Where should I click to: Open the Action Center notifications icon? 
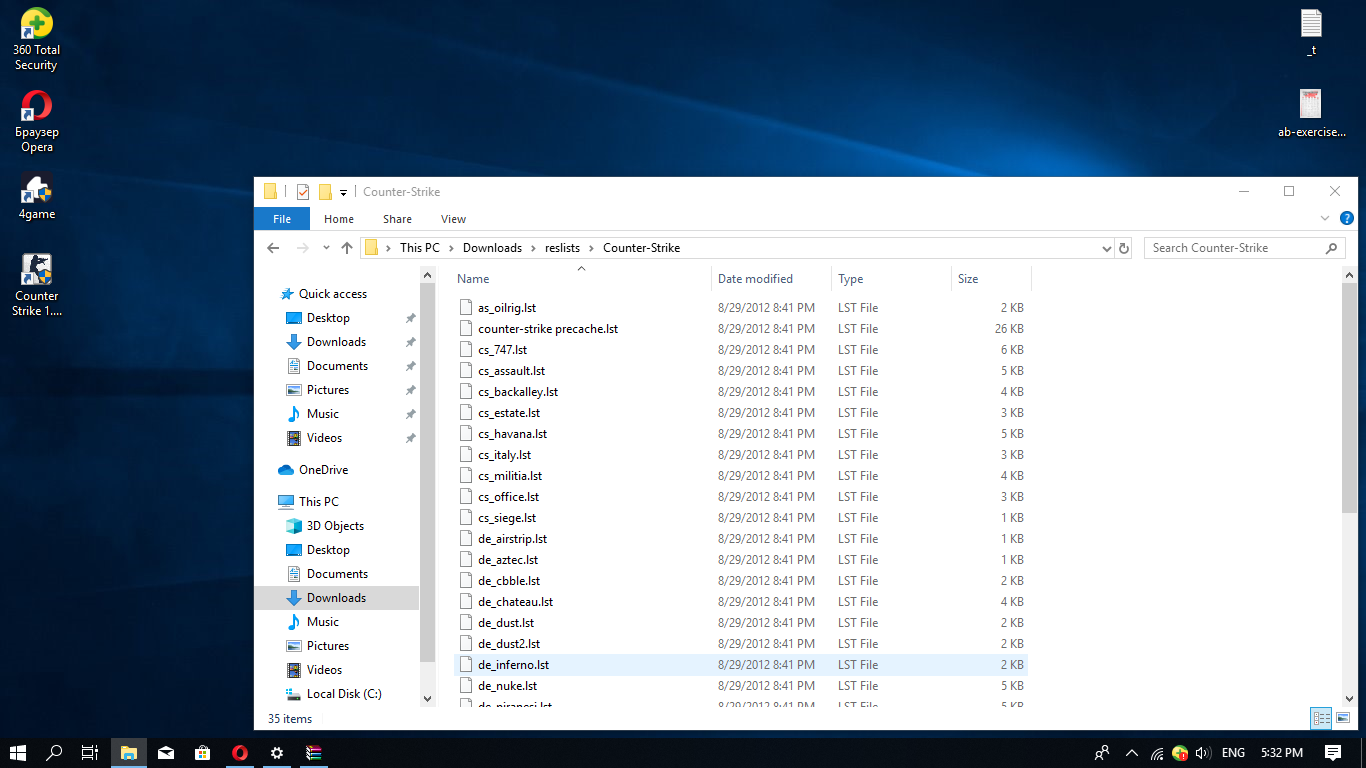1332,752
